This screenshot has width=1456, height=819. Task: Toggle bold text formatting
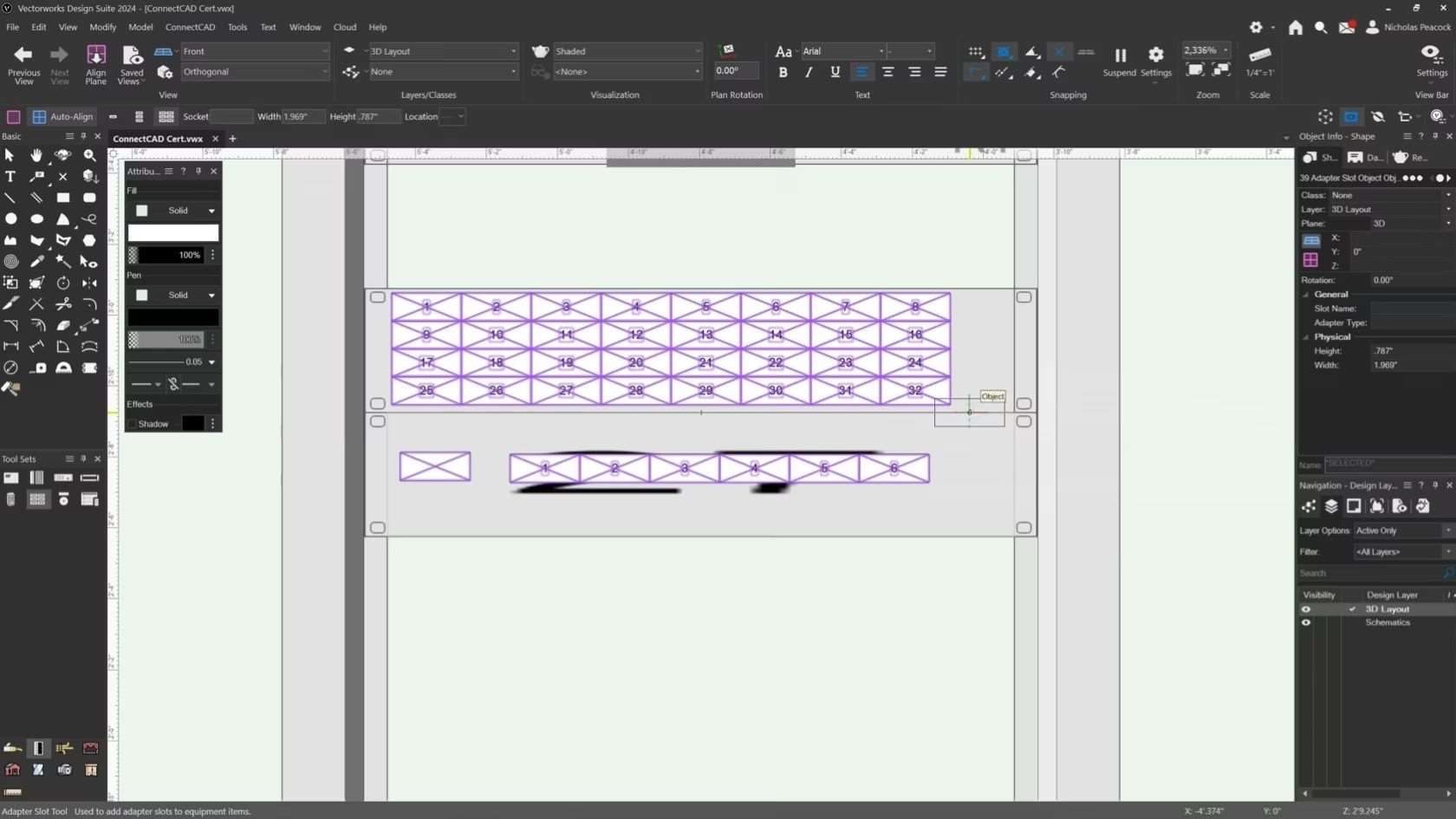tap(783, 72)
